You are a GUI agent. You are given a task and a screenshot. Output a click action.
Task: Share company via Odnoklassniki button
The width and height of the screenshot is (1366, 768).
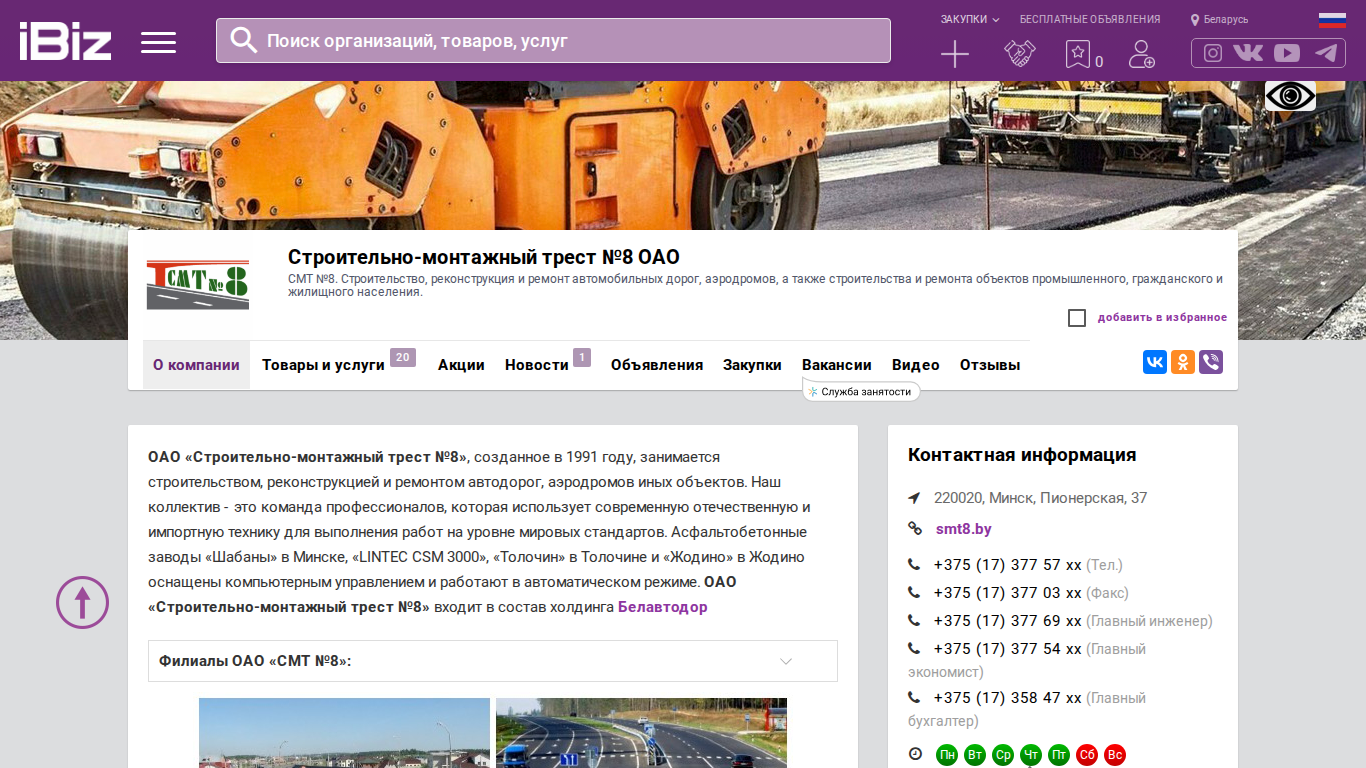(1183, 362)
